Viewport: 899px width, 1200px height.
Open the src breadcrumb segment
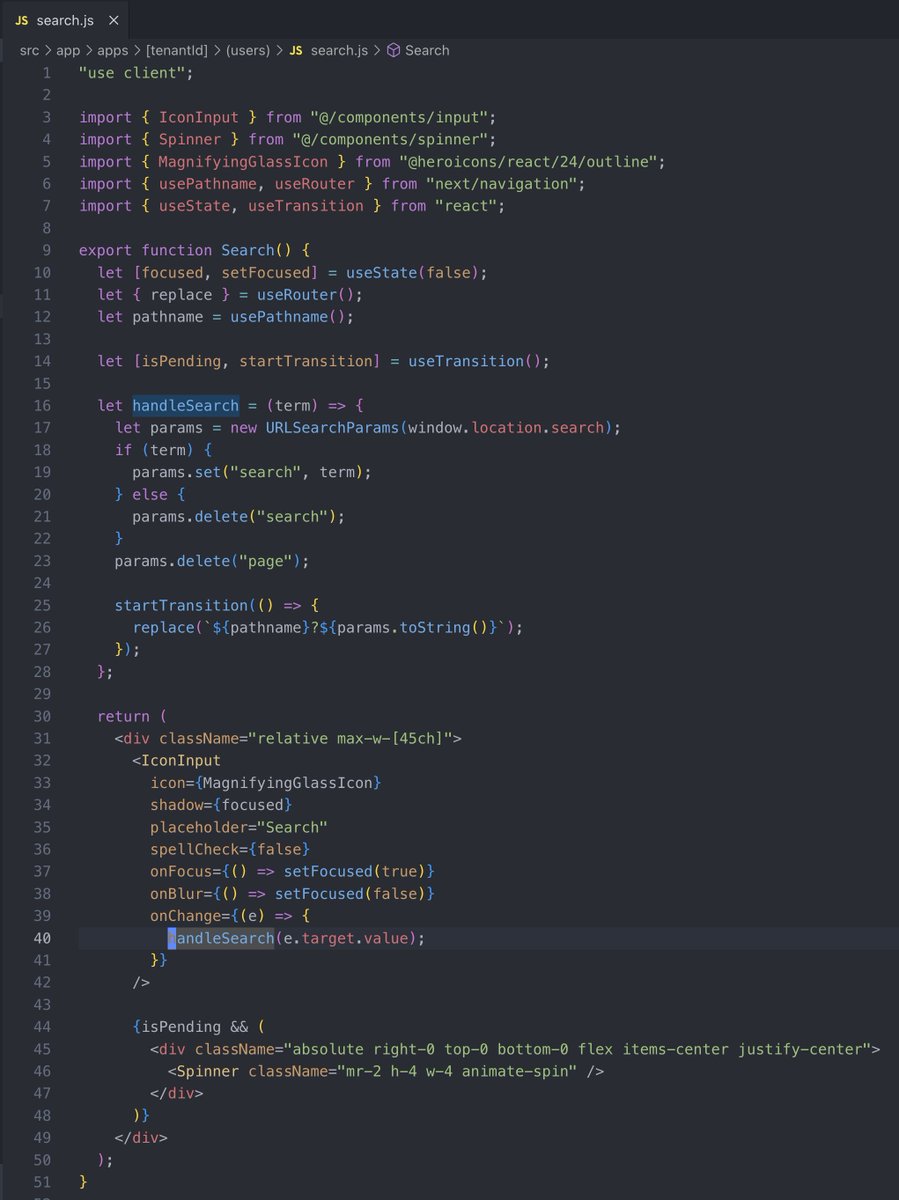[29, 50]
